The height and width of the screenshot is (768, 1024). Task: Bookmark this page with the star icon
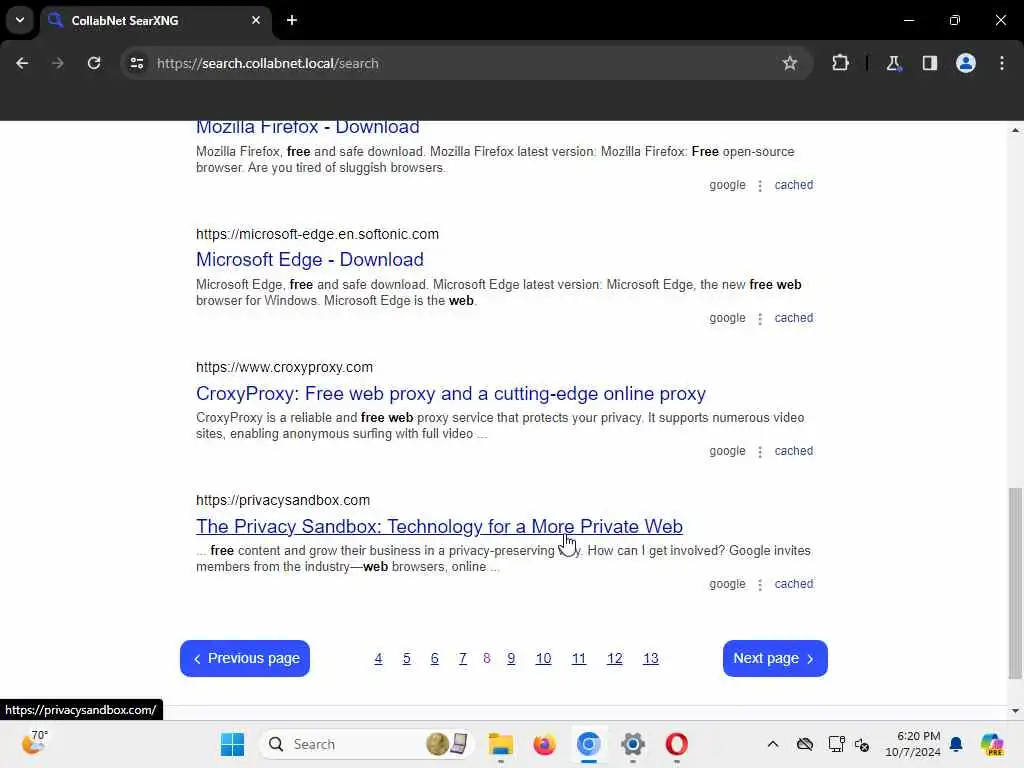pyautogui.click(x=790, y=63)
